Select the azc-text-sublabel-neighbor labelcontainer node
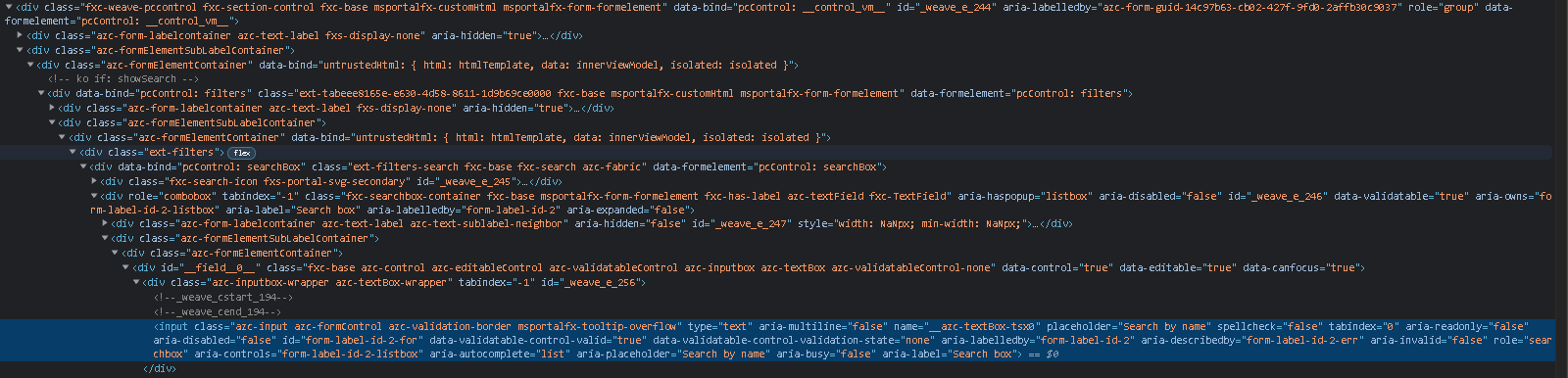The width and height of the screenshot is (1568, 378). coord(592,224)
